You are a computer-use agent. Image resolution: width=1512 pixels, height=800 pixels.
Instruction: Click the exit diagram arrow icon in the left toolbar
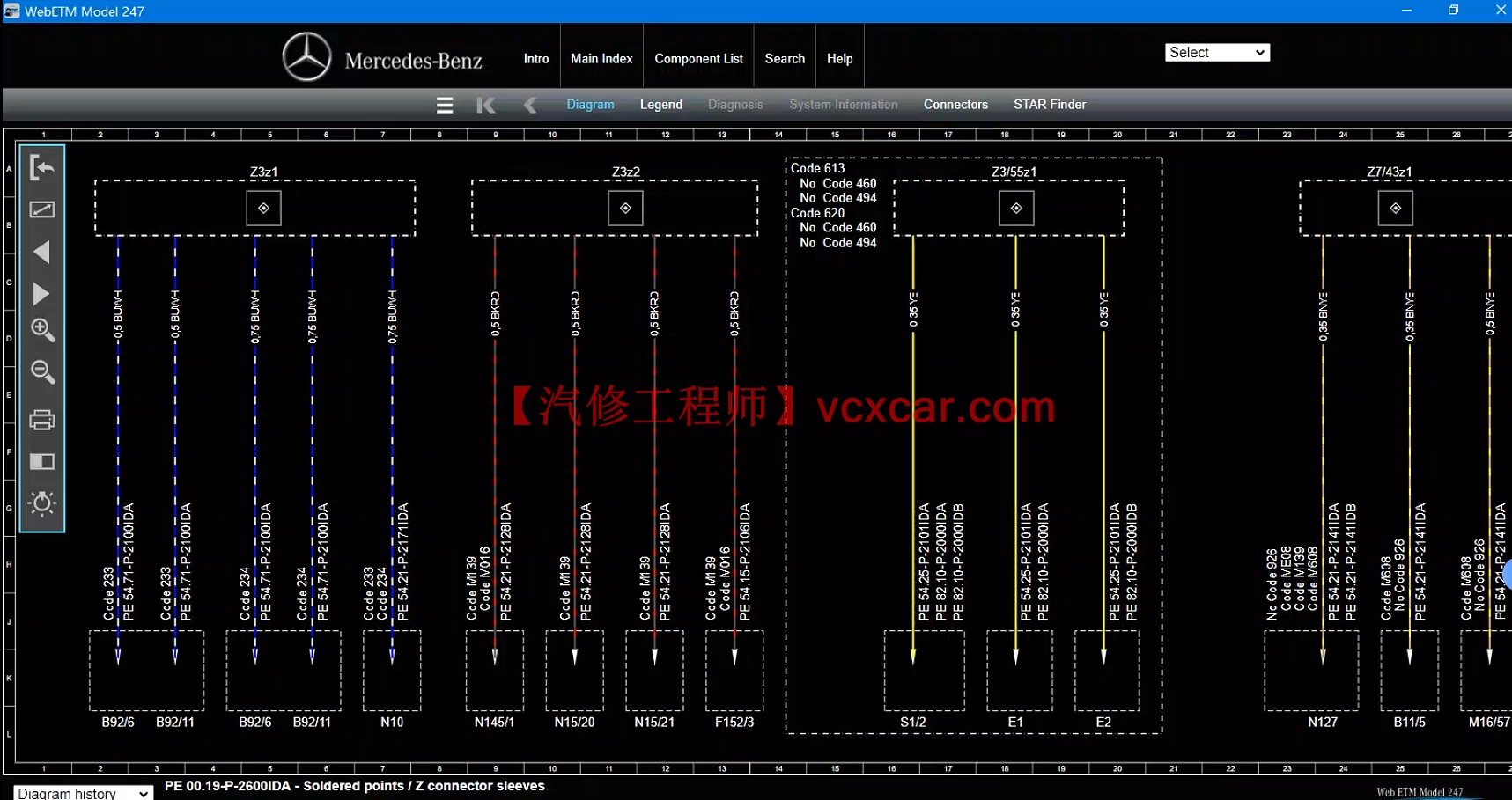pos(41,167)
